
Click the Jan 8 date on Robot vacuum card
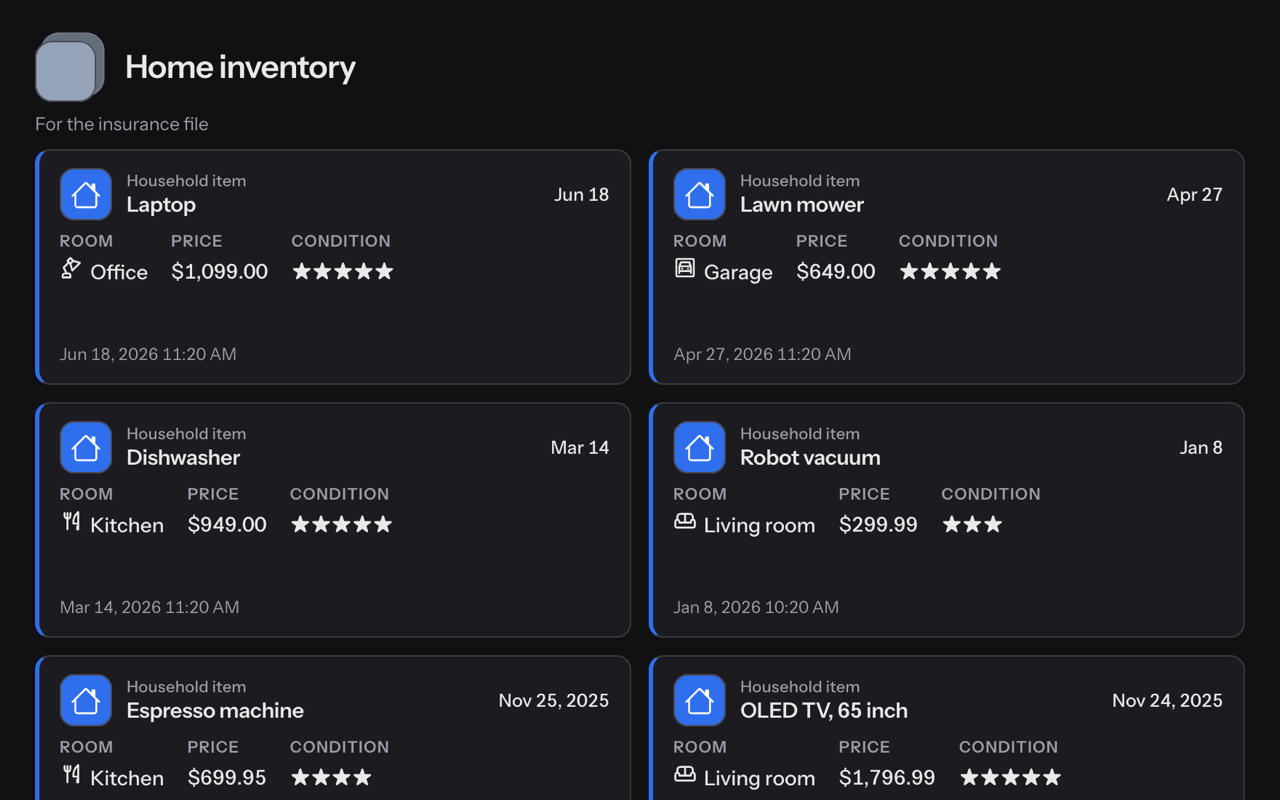point(1201,447)
